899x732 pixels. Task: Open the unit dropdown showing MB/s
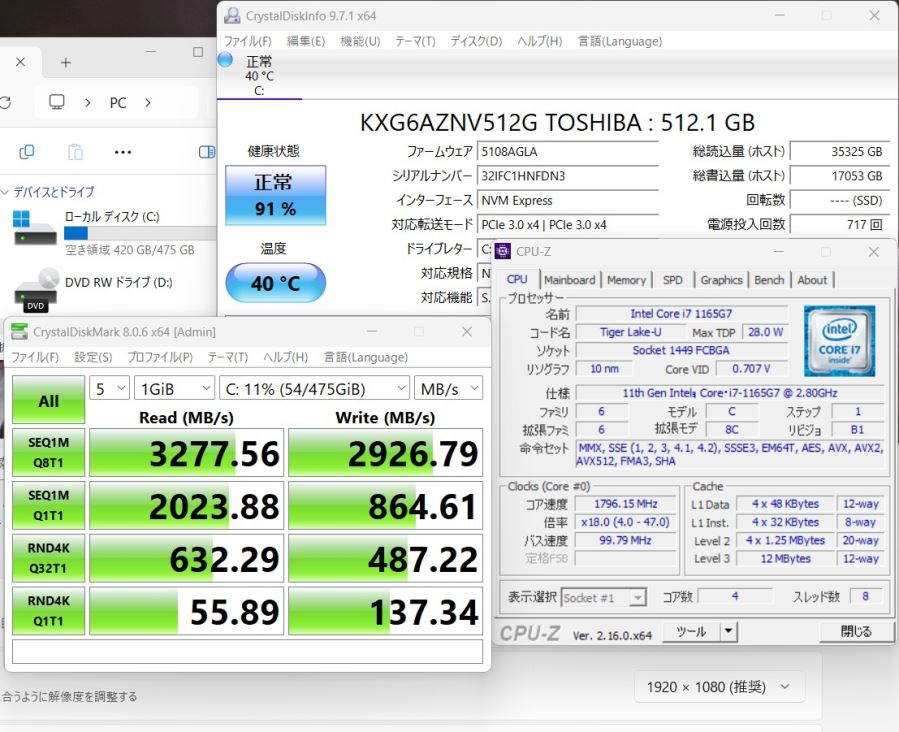pos(448,389)
